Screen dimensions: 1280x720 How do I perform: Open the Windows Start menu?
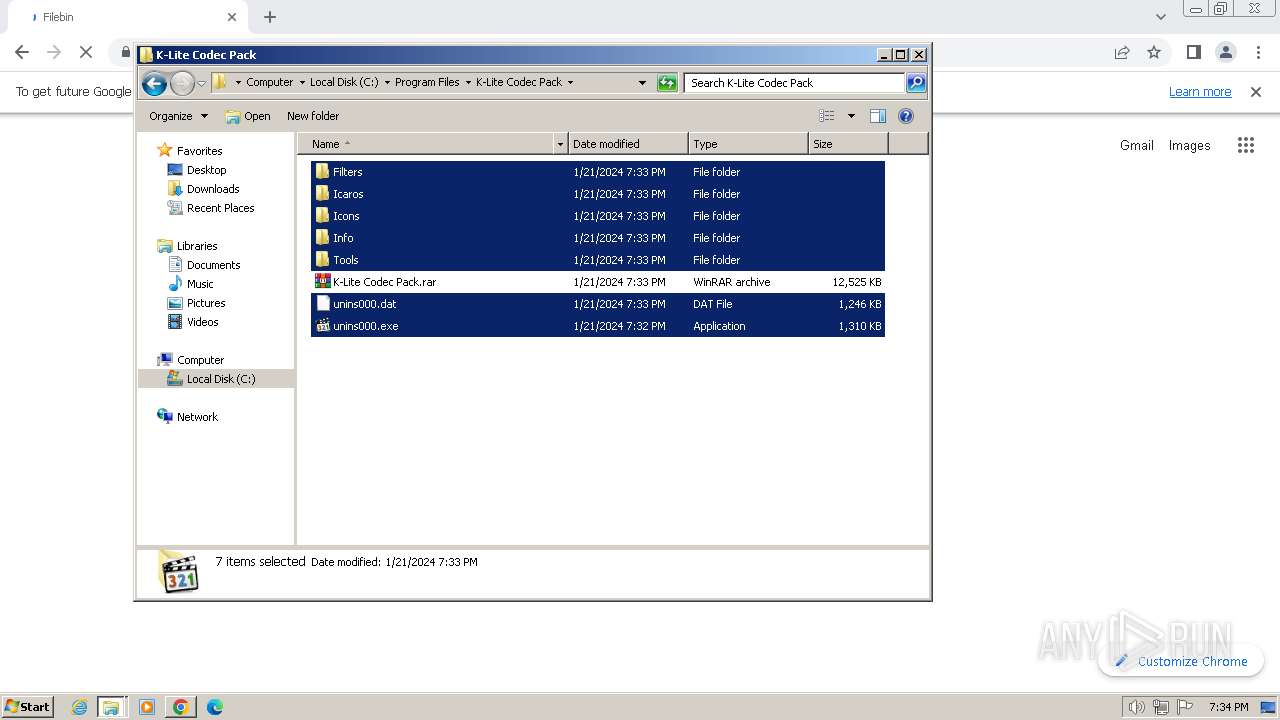tap(27, 707)
